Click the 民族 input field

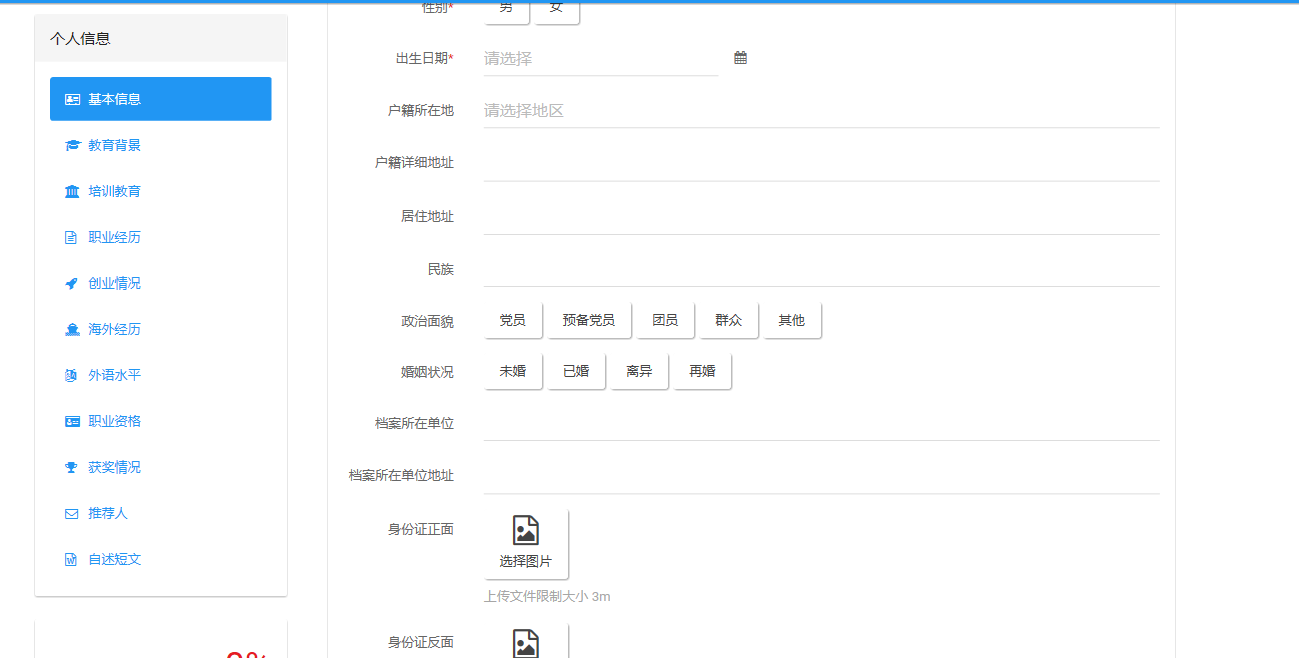click(821, 269)
